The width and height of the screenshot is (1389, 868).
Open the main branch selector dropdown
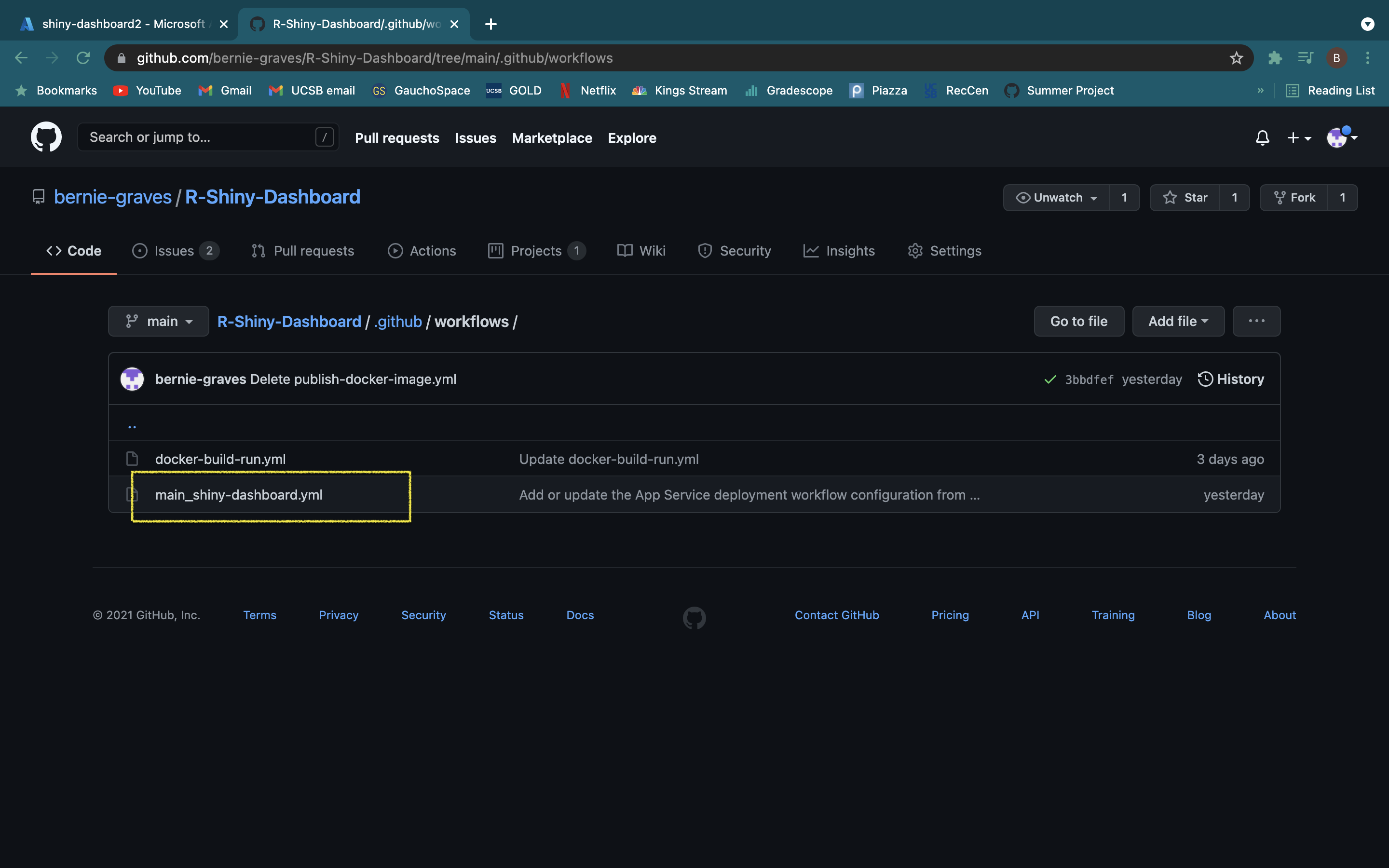(158, 321)
